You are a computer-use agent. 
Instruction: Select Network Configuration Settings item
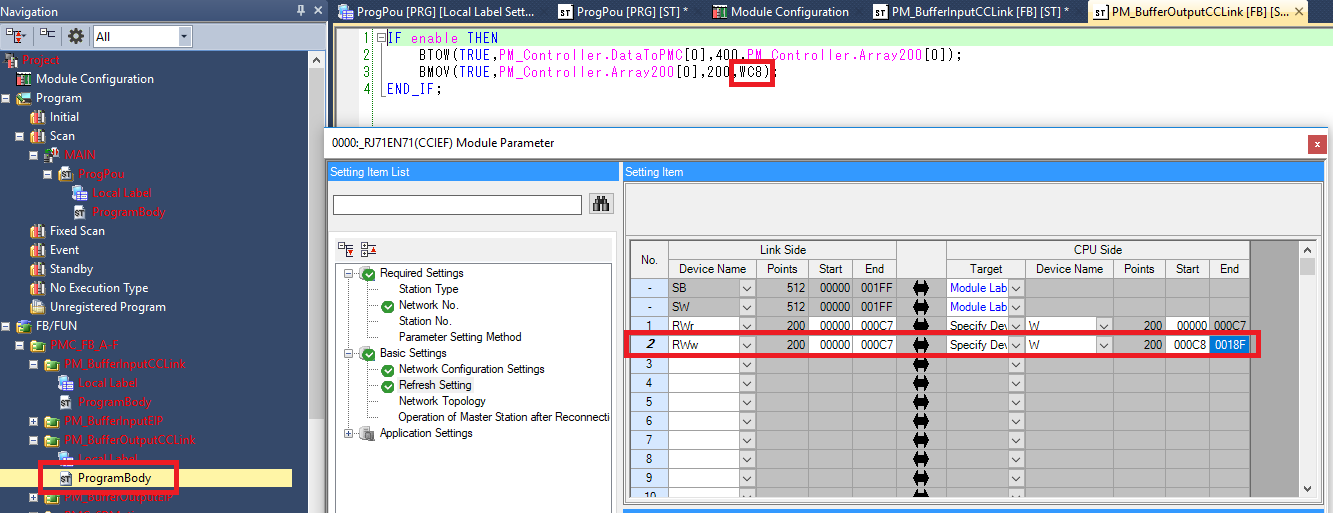(471, 369)
